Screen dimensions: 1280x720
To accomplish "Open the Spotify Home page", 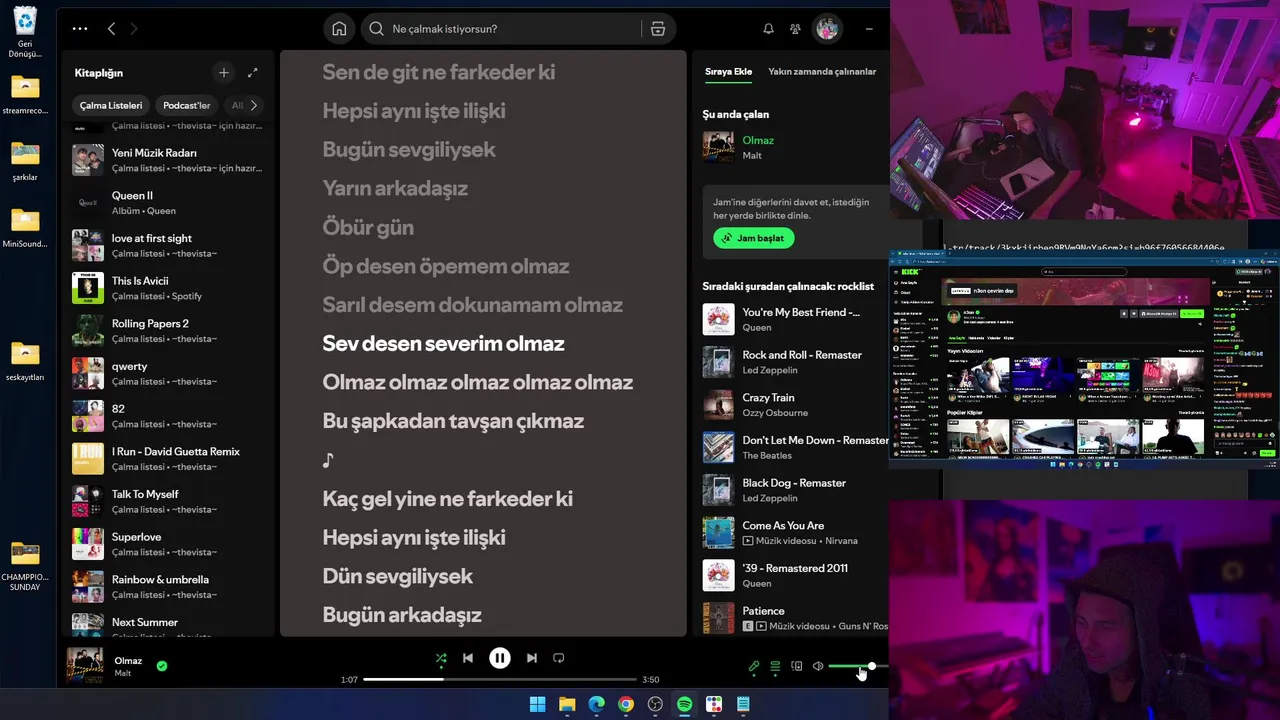I will click(339, 29).
